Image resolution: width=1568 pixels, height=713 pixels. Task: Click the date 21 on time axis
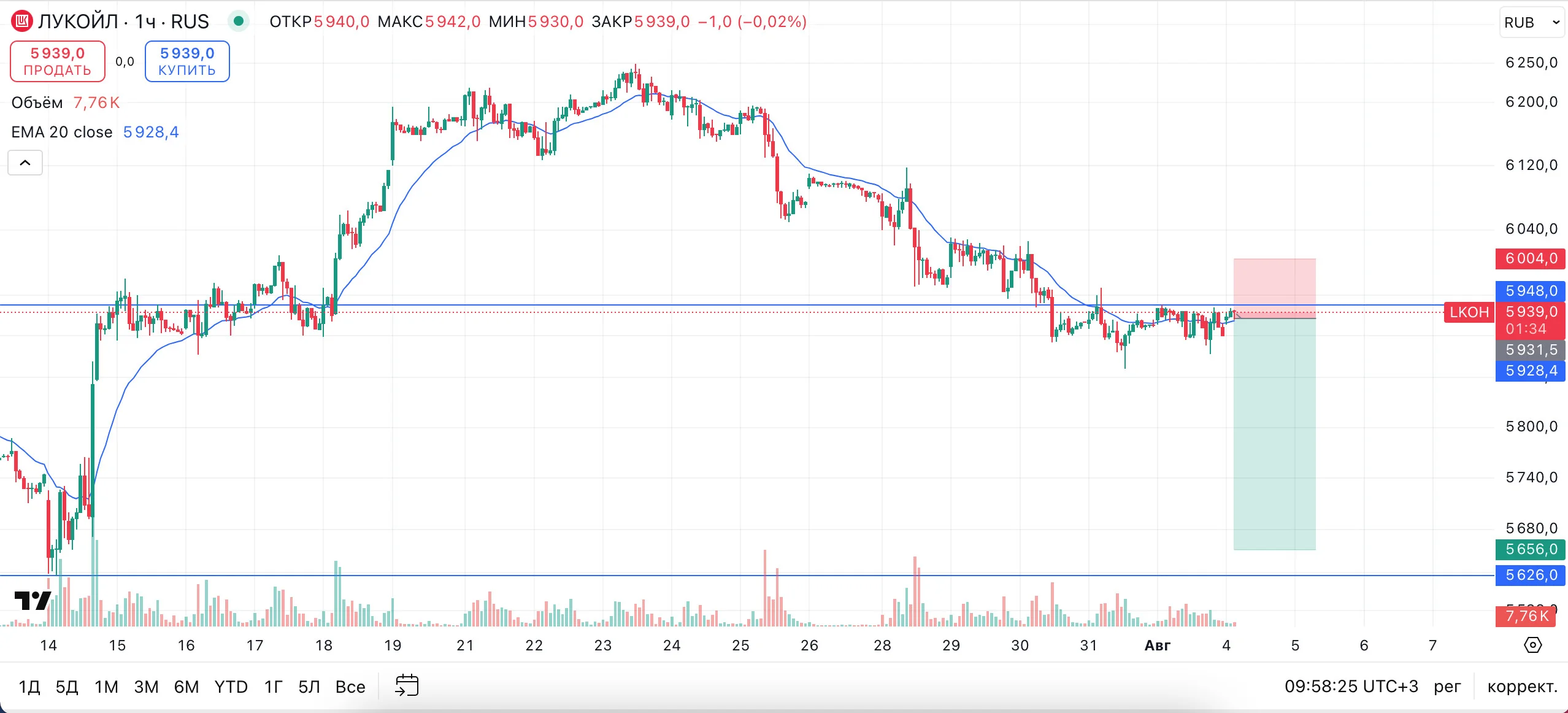465,646
